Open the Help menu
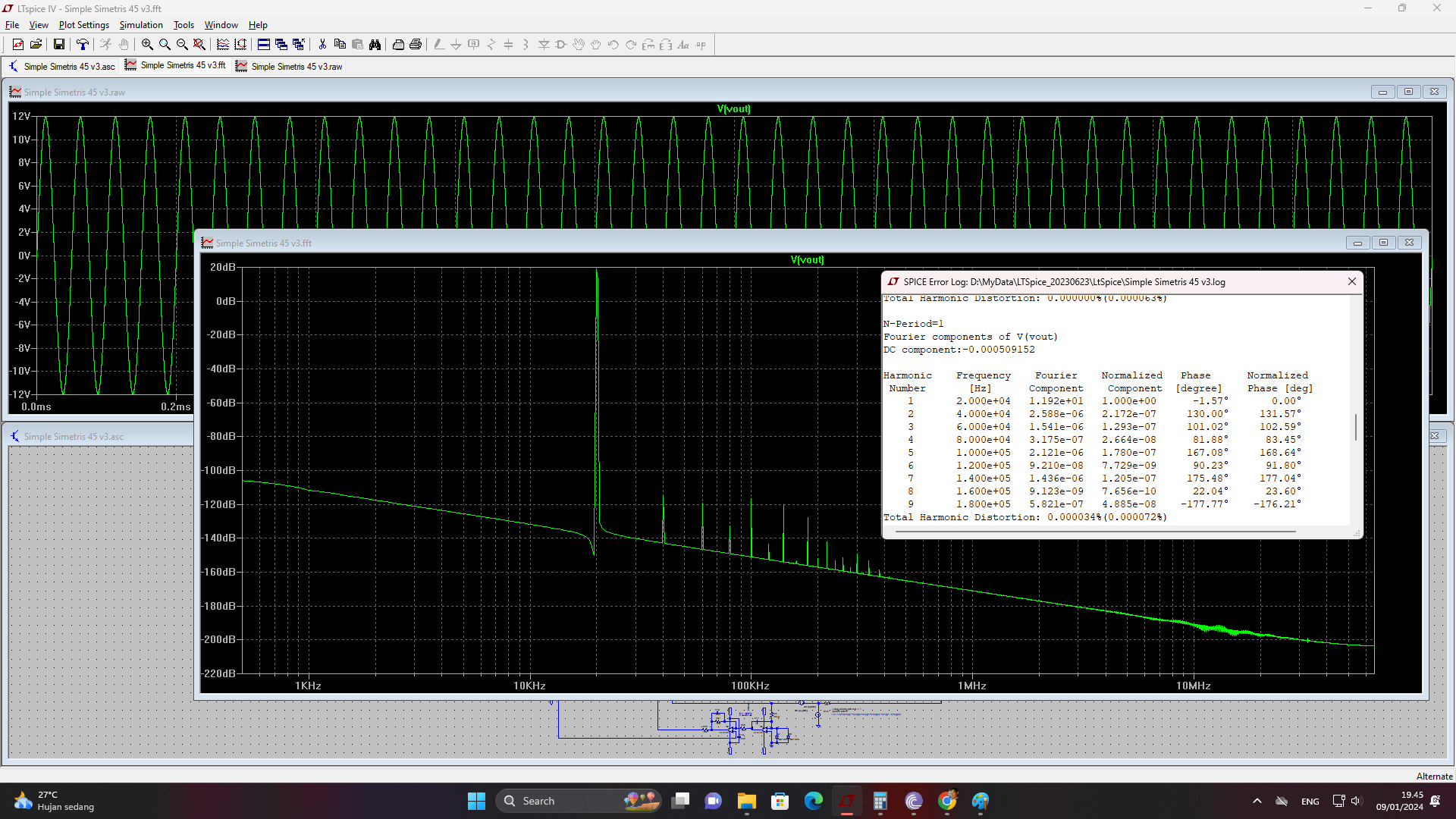 coord(258,25)
